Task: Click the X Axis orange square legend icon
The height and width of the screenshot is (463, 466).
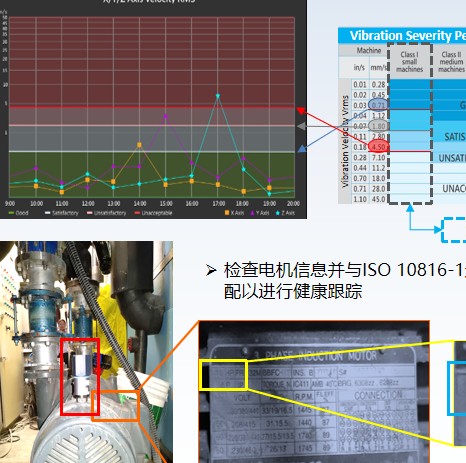Action: pos(227,213)
